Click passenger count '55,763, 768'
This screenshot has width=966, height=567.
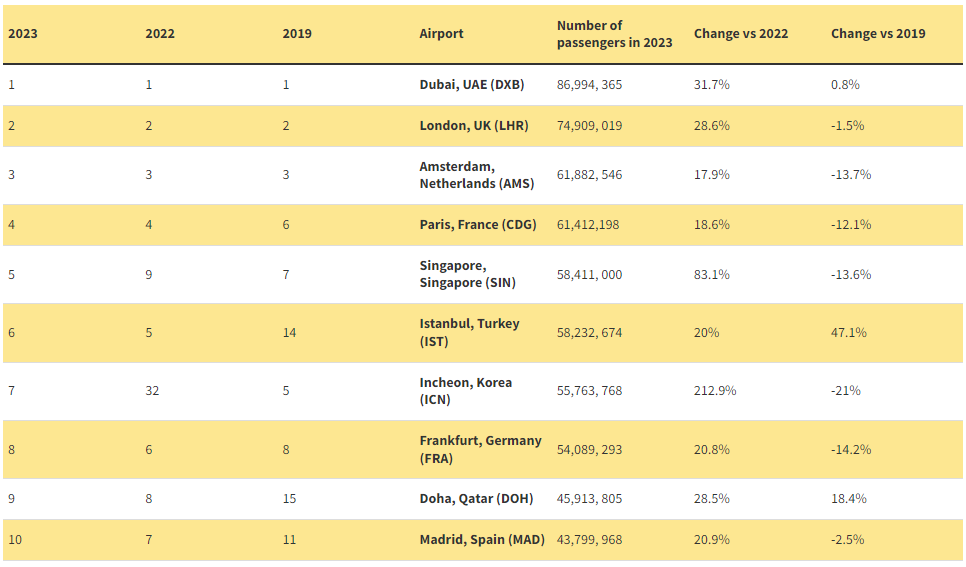(x=590, y=391)
